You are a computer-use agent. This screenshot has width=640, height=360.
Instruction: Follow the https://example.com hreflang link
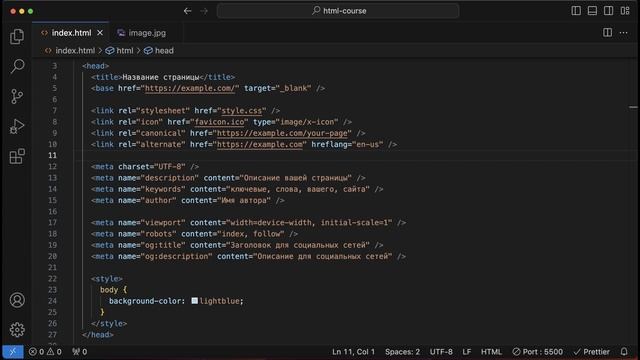point(260,144)
